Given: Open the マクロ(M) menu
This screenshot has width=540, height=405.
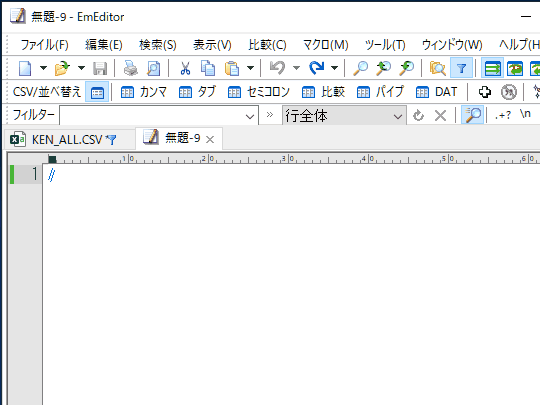Looking at the screenshot, I should click(x=325, y=45).
